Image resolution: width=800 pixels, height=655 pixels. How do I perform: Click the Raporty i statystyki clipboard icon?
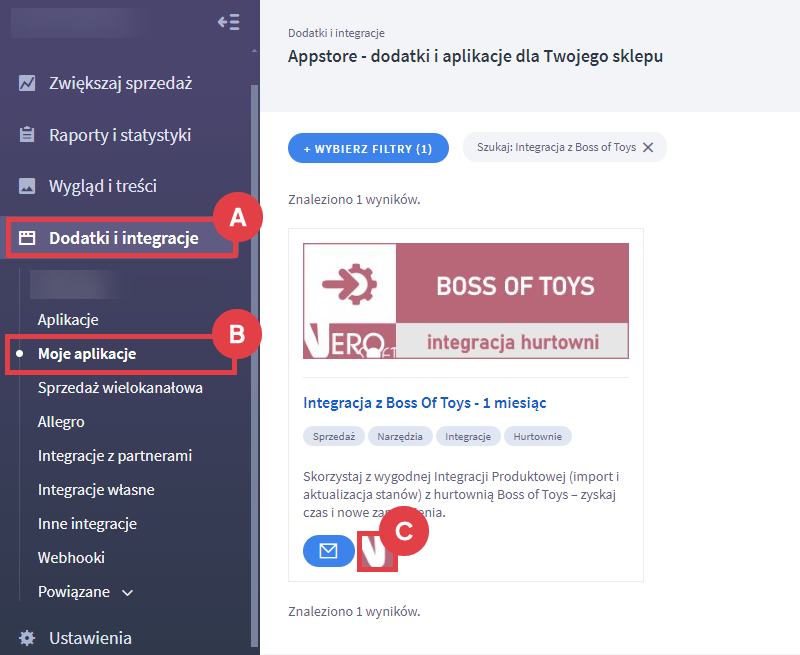[27, 135]
